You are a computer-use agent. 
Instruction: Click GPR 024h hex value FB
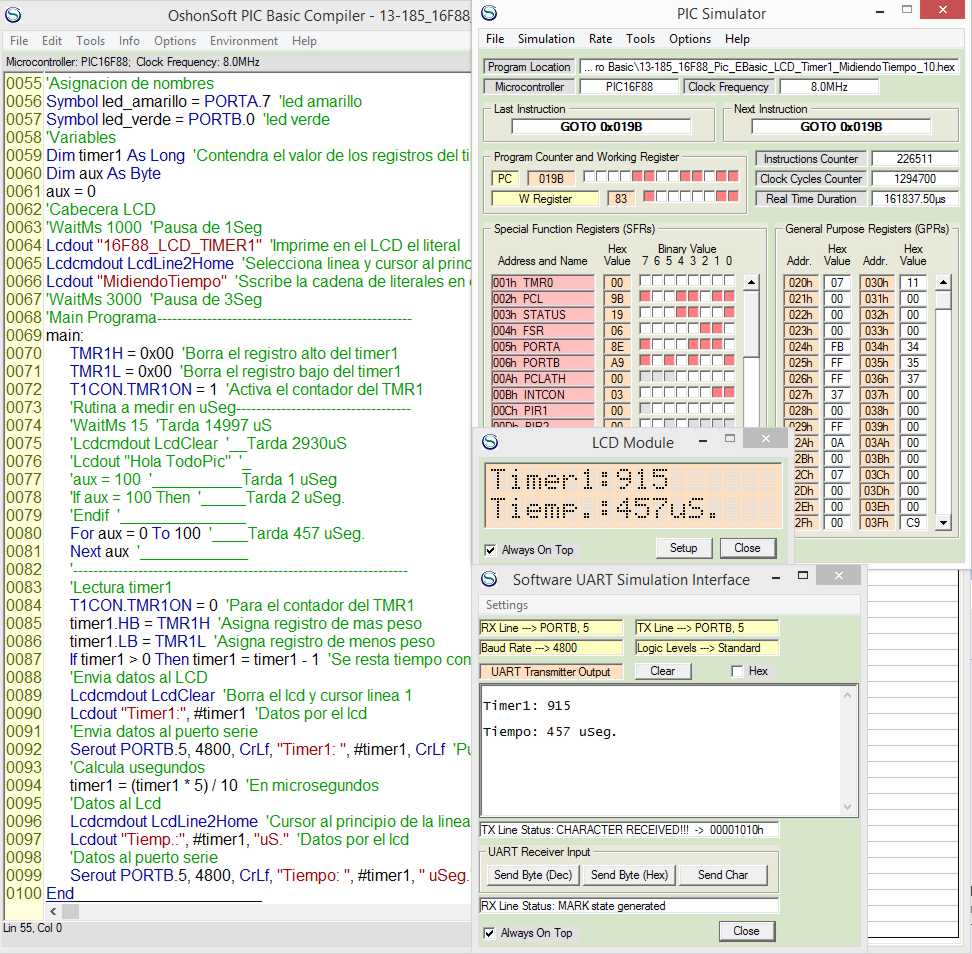(837, 347)
